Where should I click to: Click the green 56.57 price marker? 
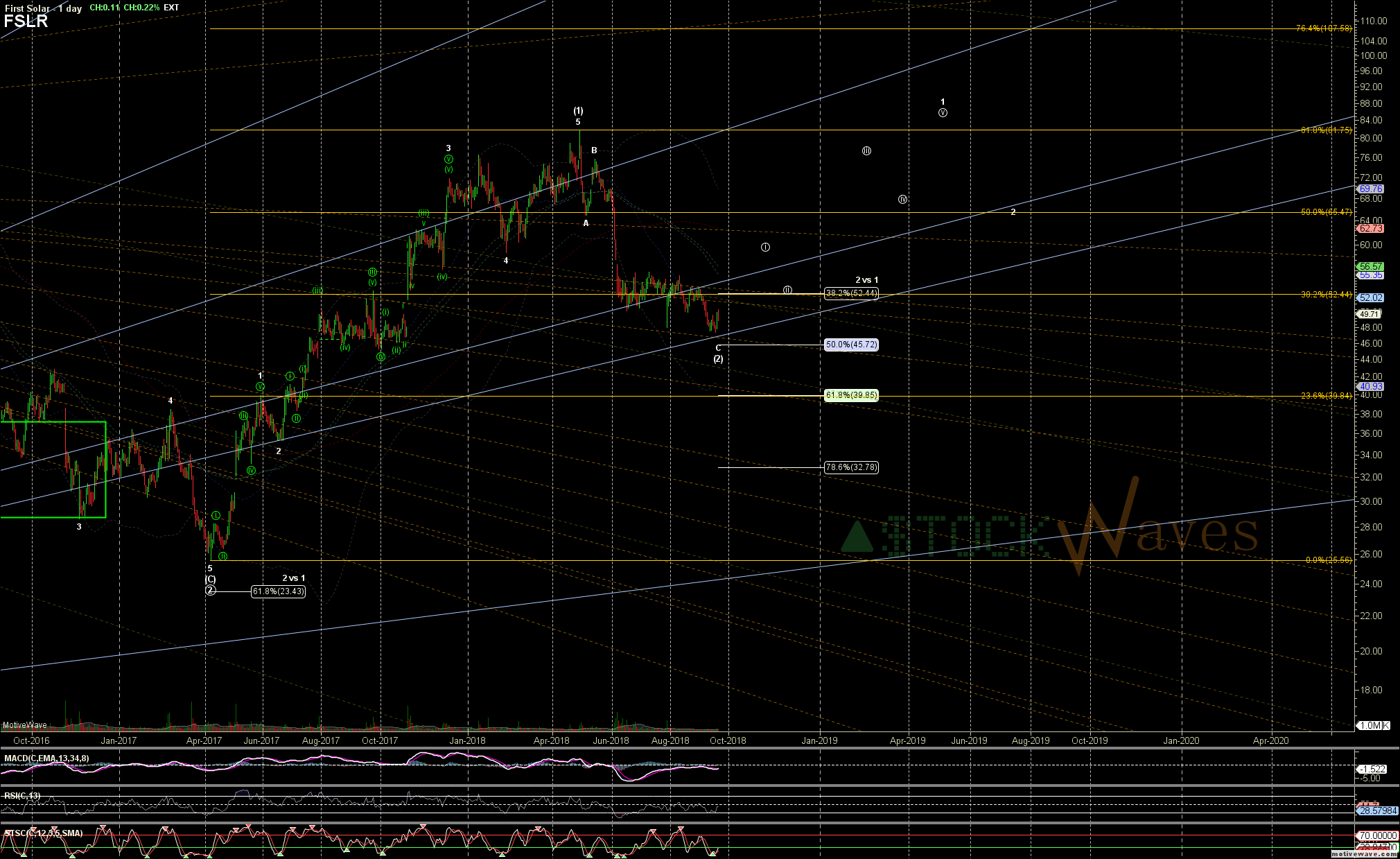(1370, 266)
